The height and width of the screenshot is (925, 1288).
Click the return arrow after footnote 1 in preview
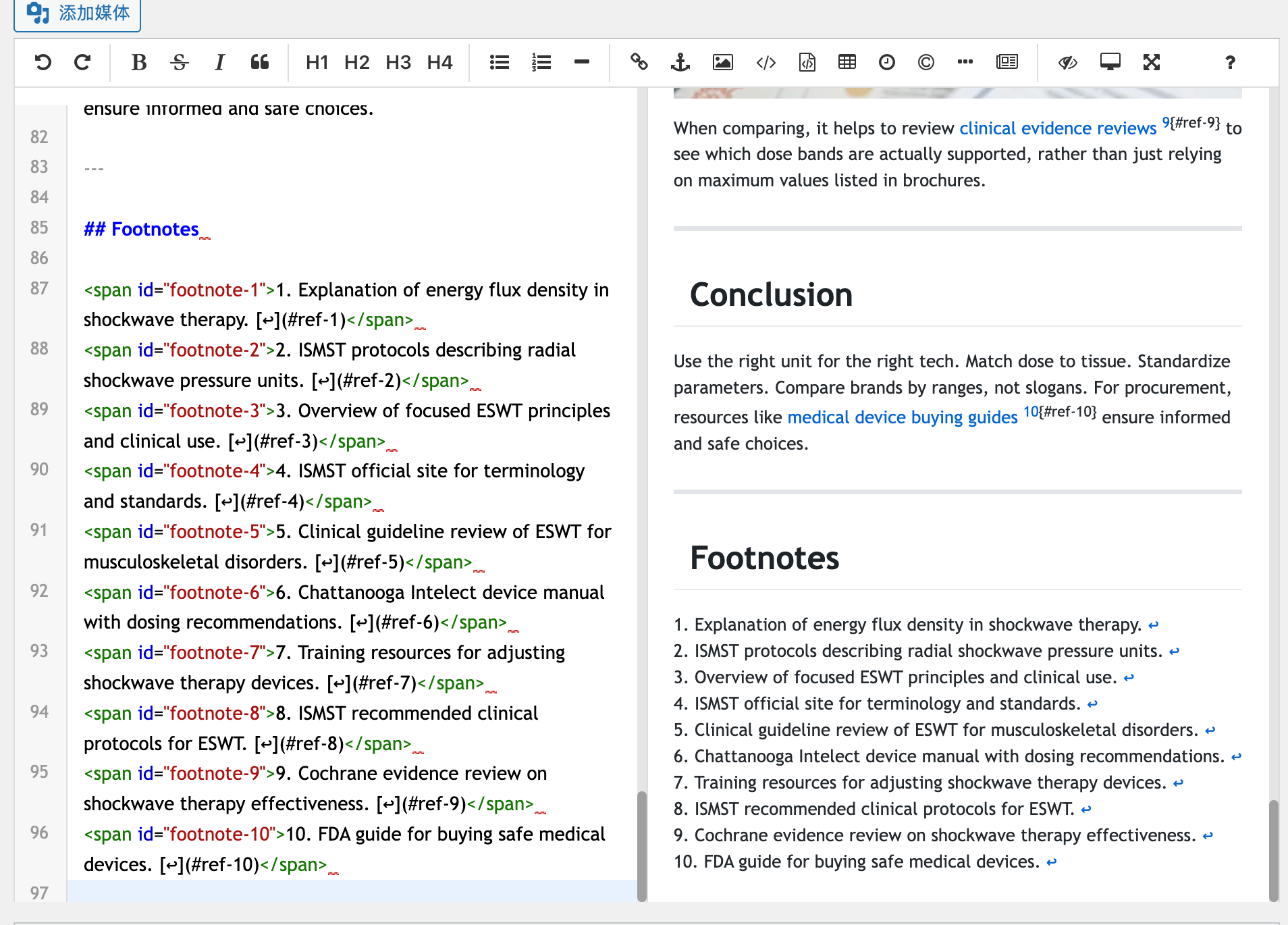pyautogui.click(x=1154, y=625)
